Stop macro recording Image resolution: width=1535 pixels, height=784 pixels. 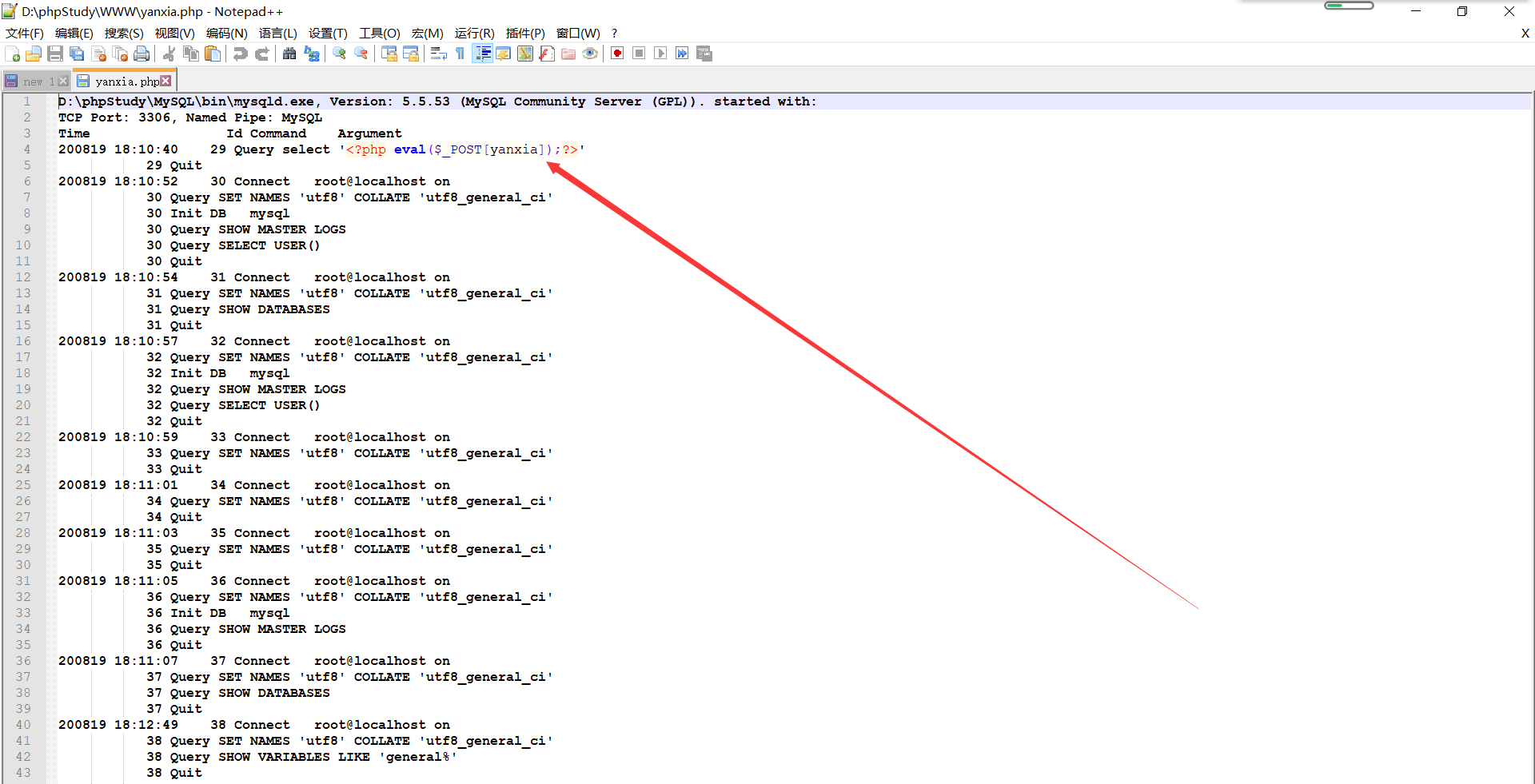[x=639, y=54]
